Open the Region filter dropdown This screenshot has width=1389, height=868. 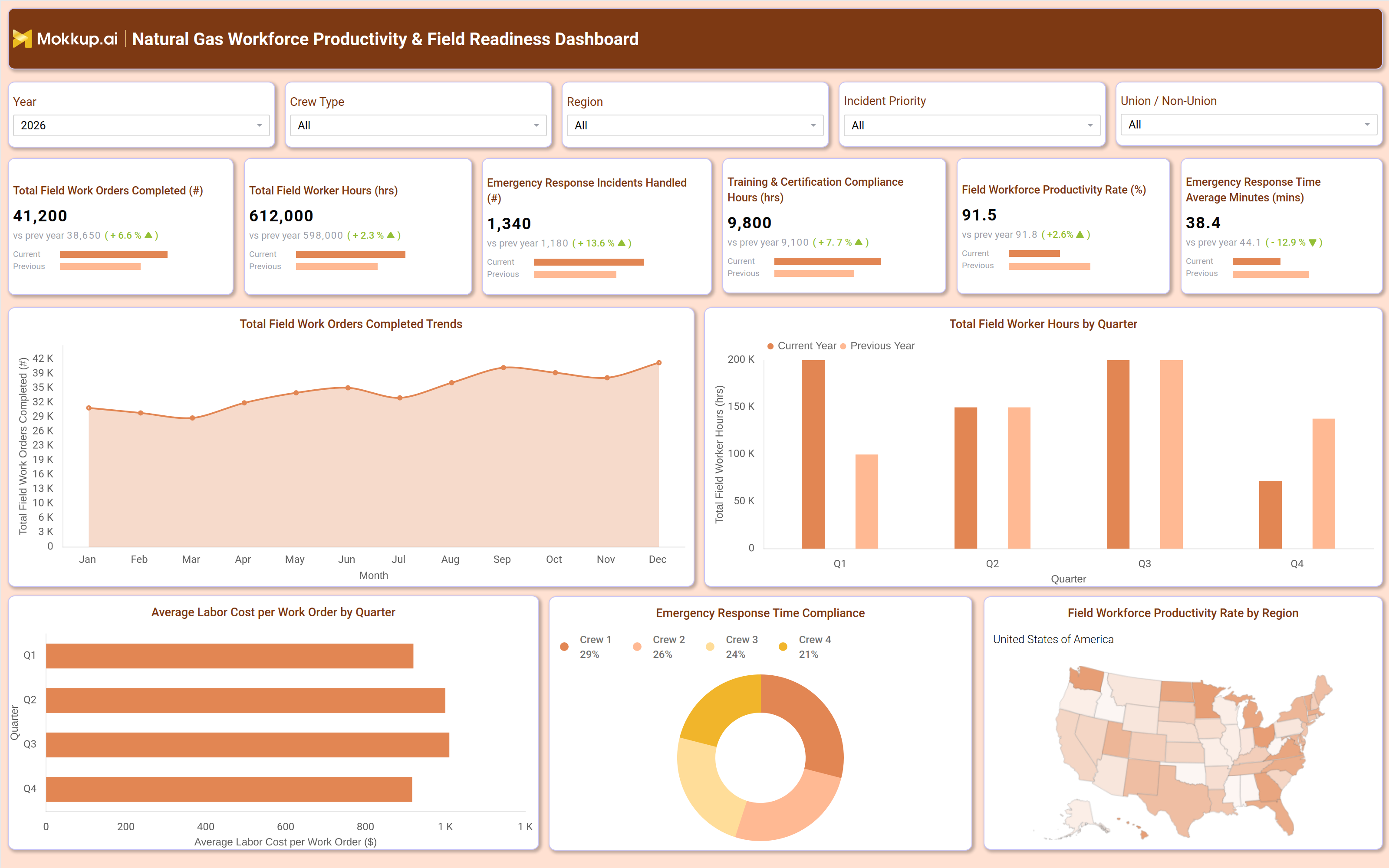(x=695, y=125)
